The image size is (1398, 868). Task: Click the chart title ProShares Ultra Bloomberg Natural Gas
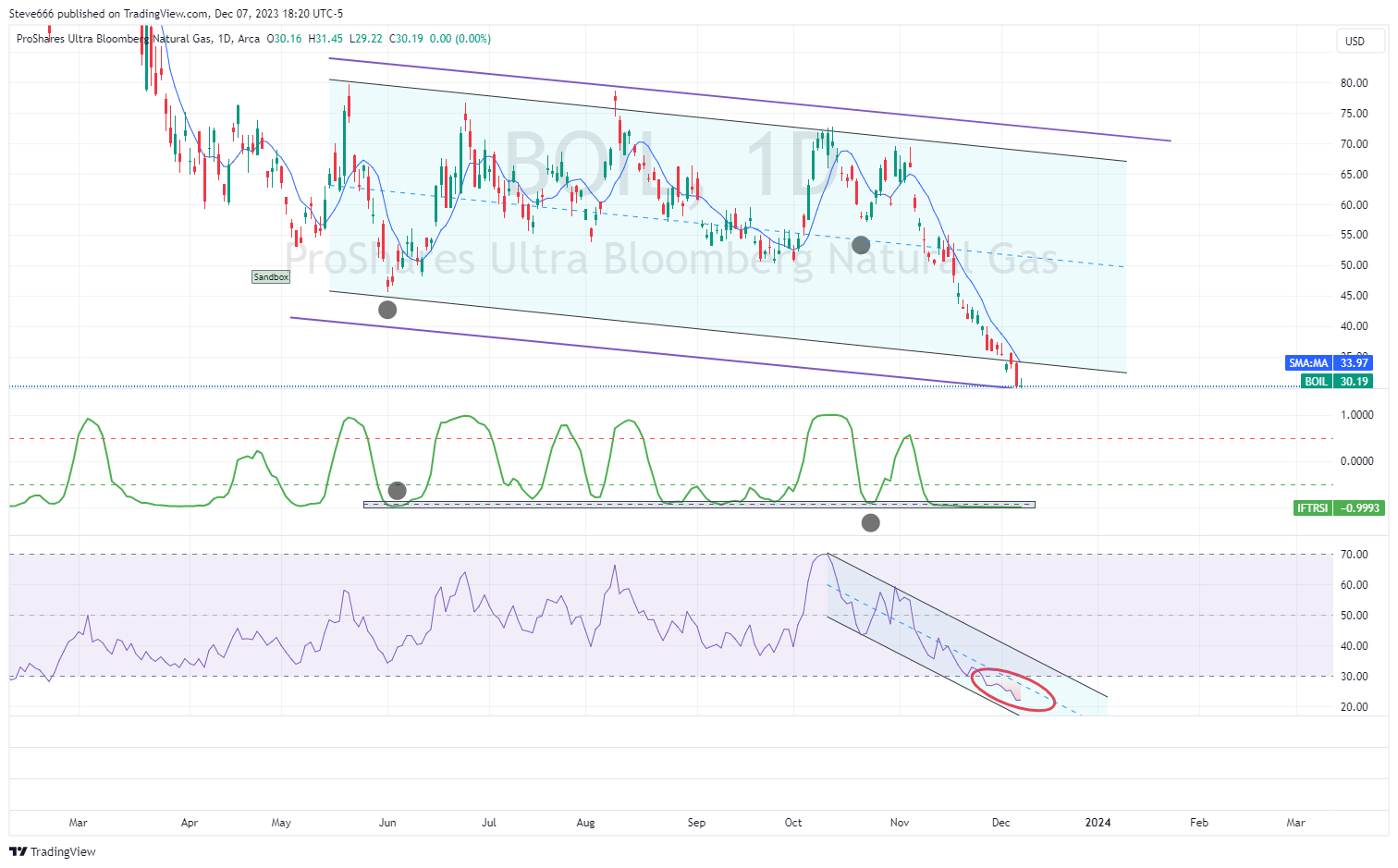click(x=114, y=39)
